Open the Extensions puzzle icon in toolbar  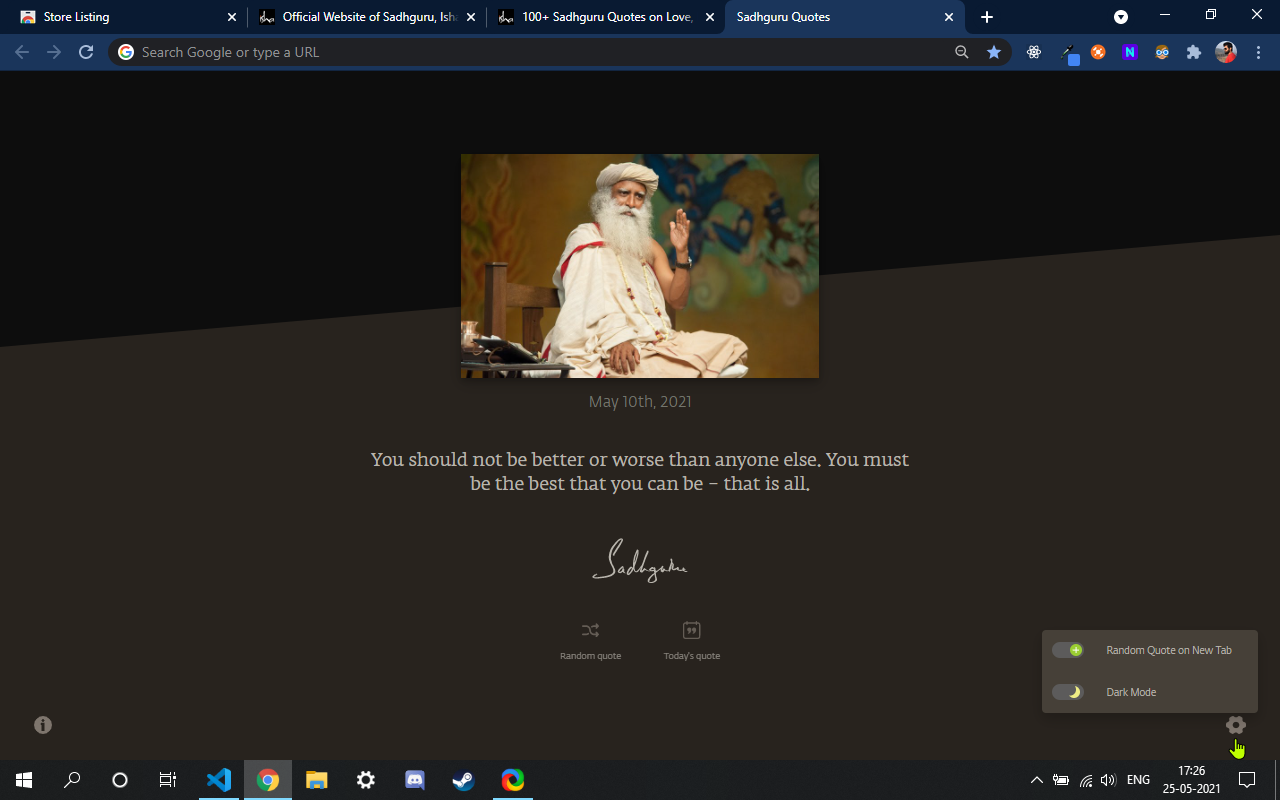[x=1194, y=51]
